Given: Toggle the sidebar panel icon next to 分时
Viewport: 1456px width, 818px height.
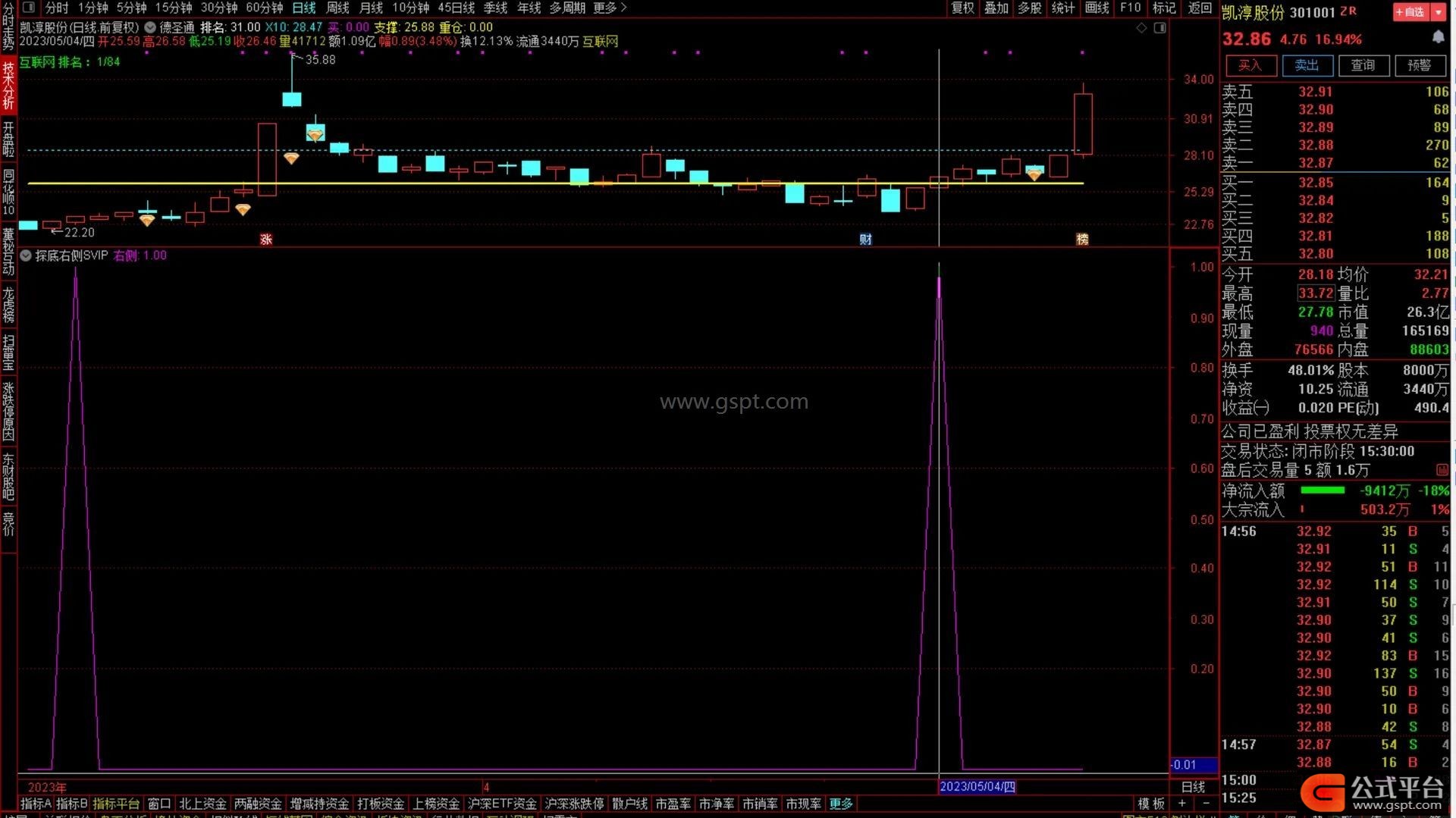Looking at the screenshot, I should [29, 8].
